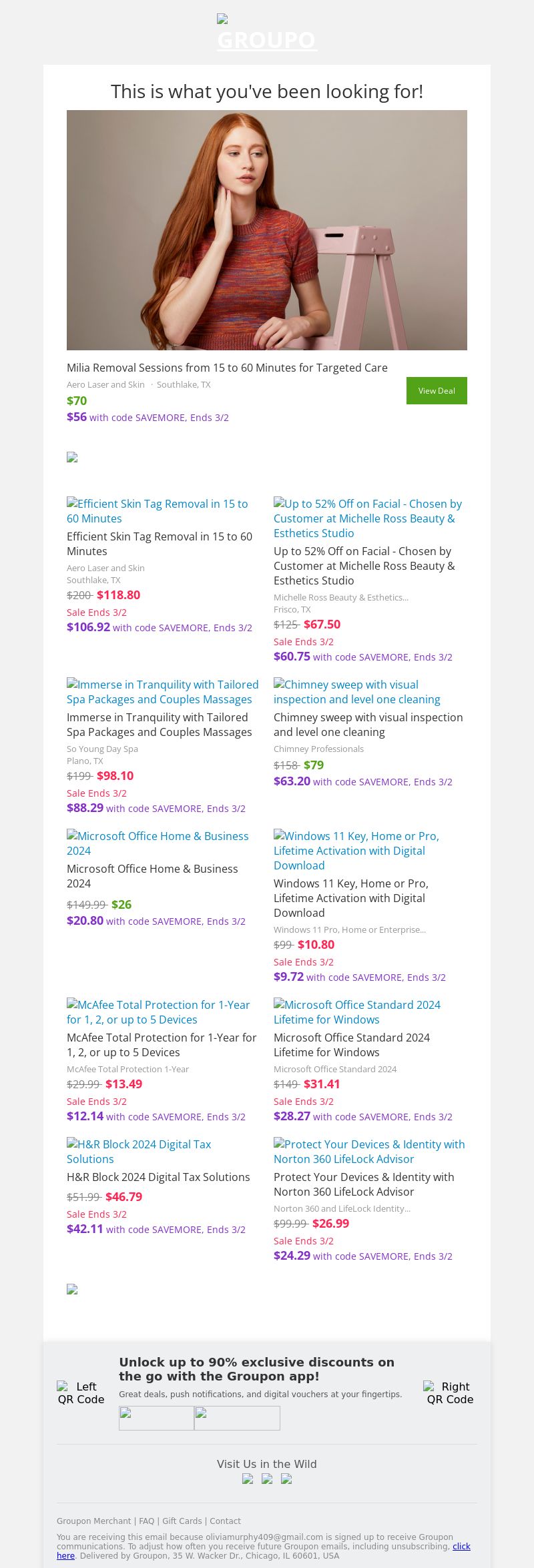Open the middle social media icon
This screenshot has height=1568, width=534.
click(267, 1479)
